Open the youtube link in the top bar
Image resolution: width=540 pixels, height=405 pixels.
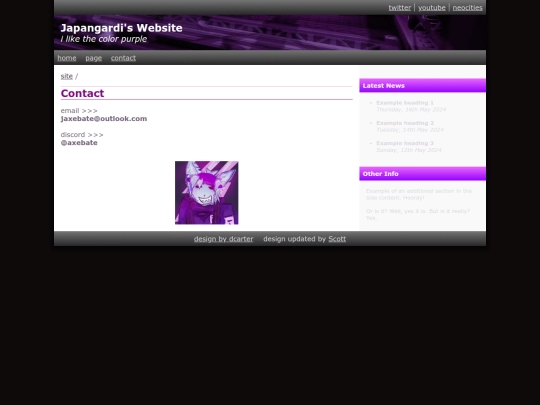pyautogui.click(x=432, y=8)
